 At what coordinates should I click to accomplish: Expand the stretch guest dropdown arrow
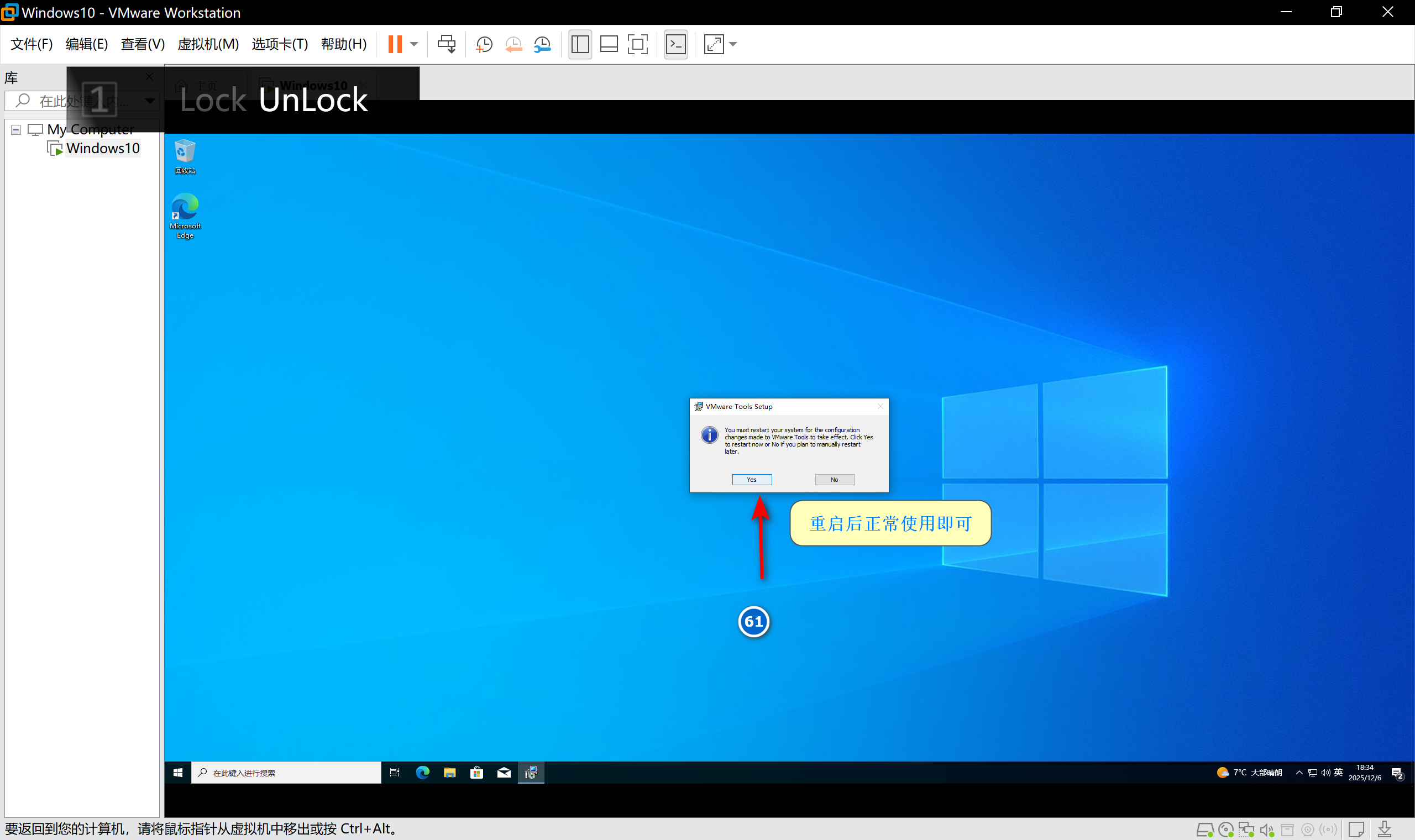coord(733,44)
